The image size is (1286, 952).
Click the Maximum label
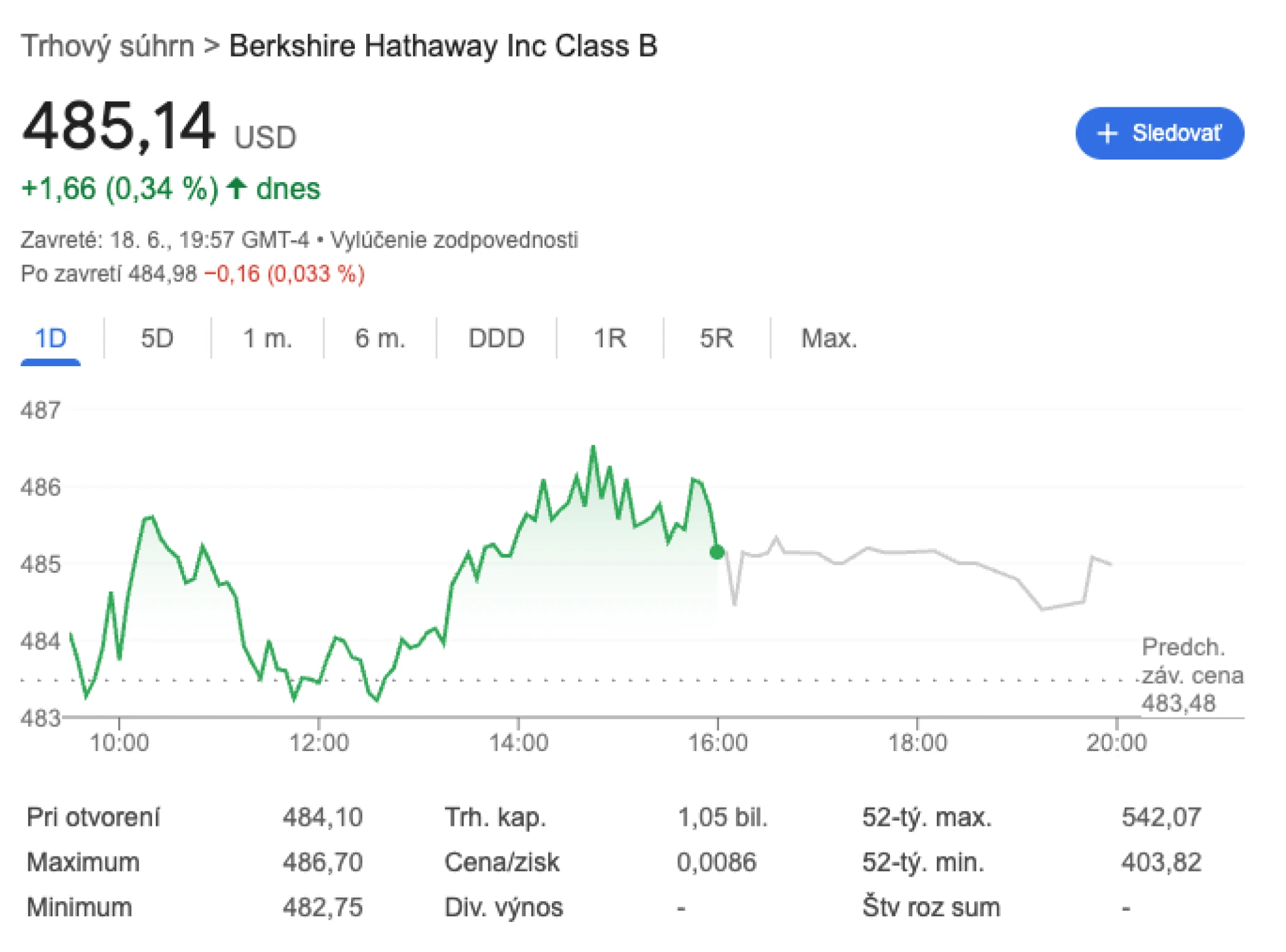coord(83,862)
